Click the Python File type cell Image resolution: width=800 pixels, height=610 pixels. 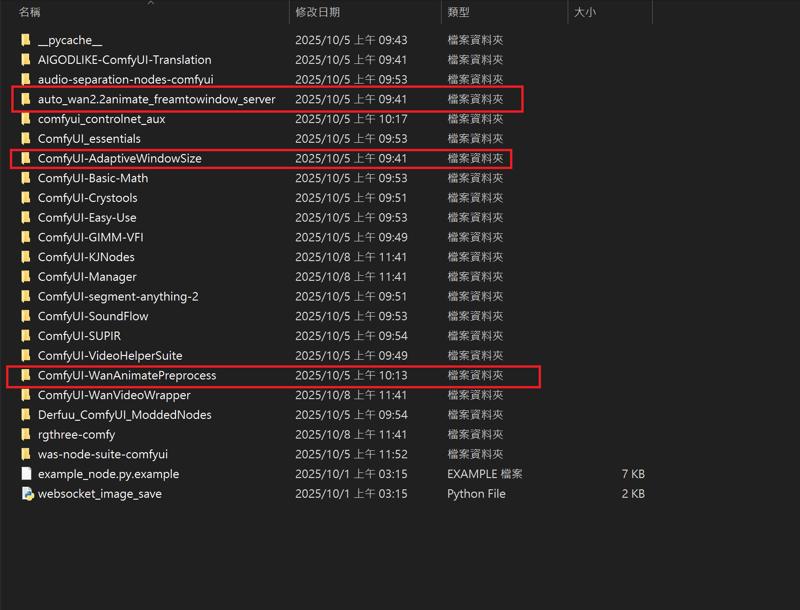click(x=476, y=494)
